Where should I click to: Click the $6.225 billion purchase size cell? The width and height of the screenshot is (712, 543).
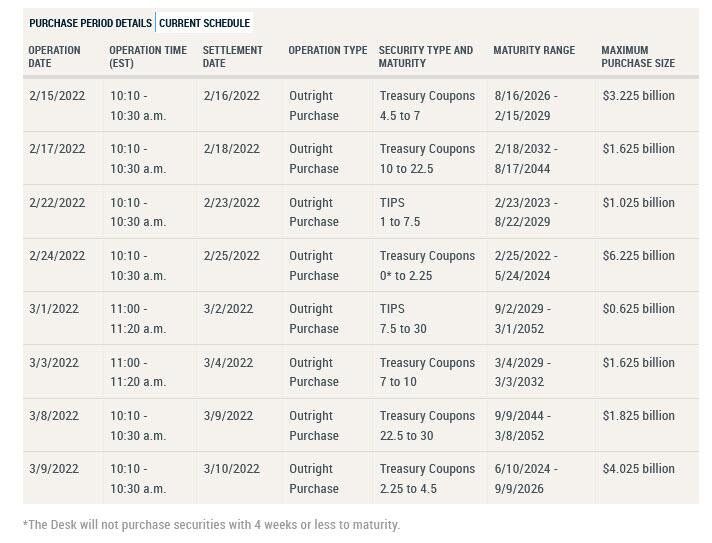click(x=638, y=256)
